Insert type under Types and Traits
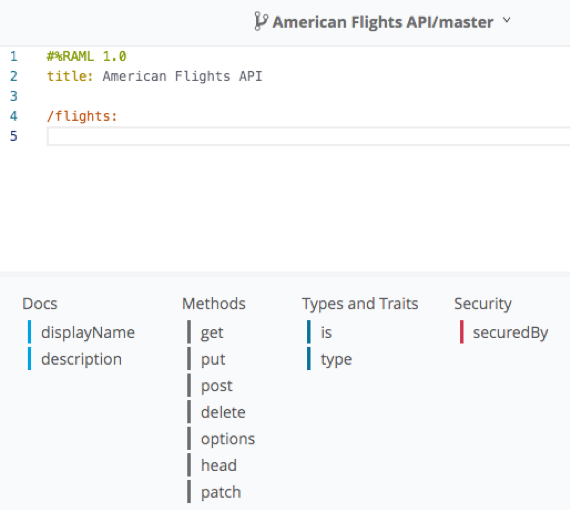 pyautogui.click(x=336, y=359)
